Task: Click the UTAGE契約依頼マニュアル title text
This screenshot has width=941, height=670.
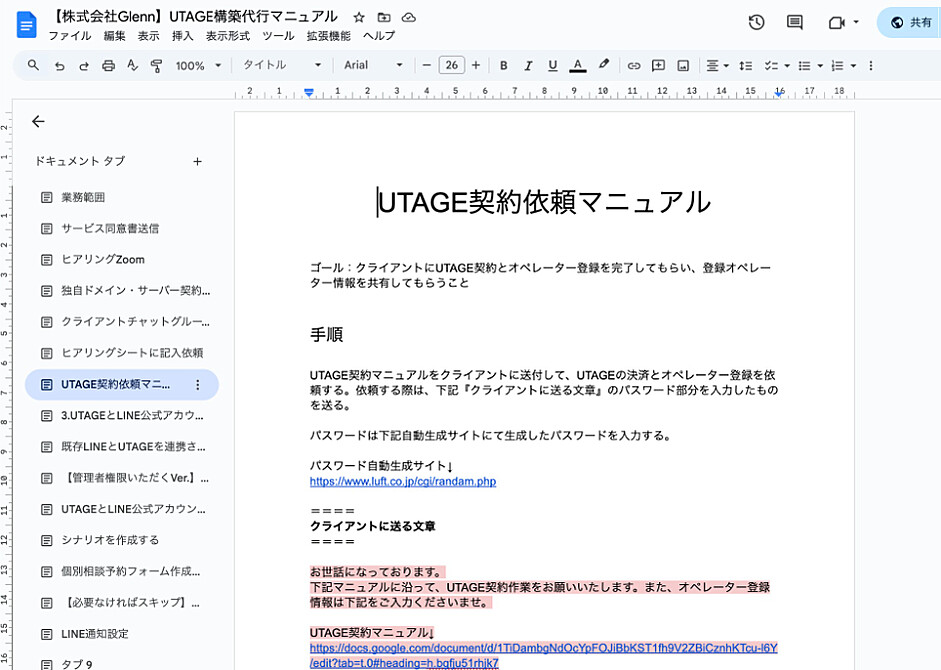Action: pyautogui.click(x=544, y=202)
